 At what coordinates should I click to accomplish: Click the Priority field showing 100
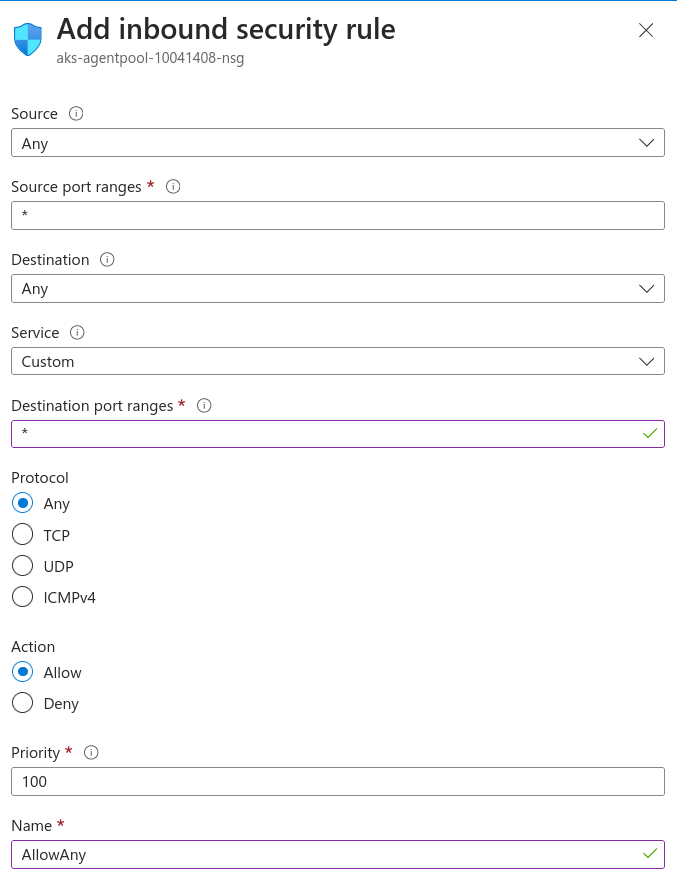(337, 781)
